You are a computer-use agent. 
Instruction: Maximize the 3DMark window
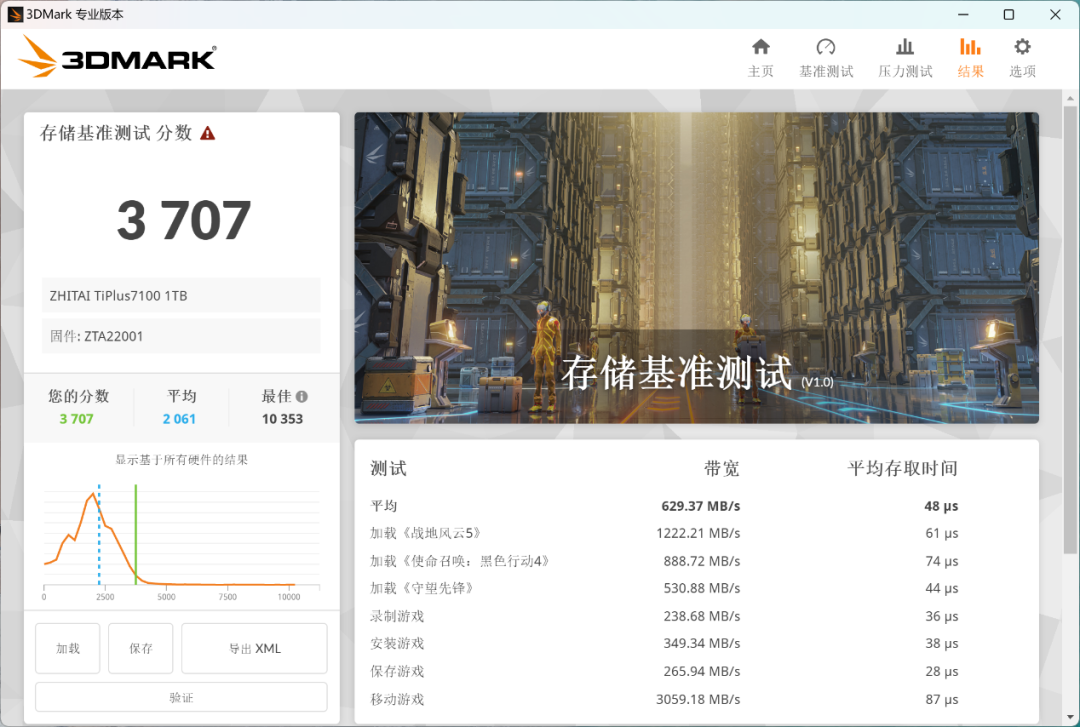[1008, 14]
